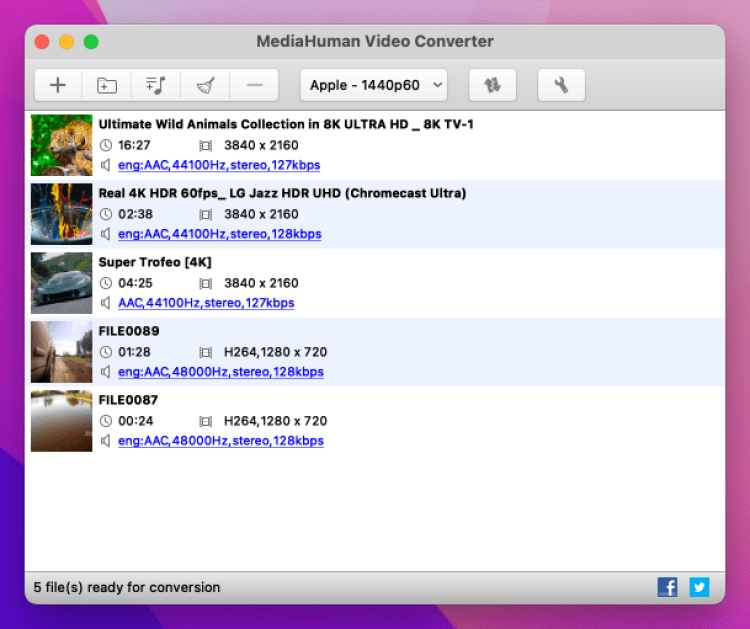750x629 pixels.
Task: Select the Super Trofeo car thumbnail
Action: pyautogui.click(x=62, y=283)
